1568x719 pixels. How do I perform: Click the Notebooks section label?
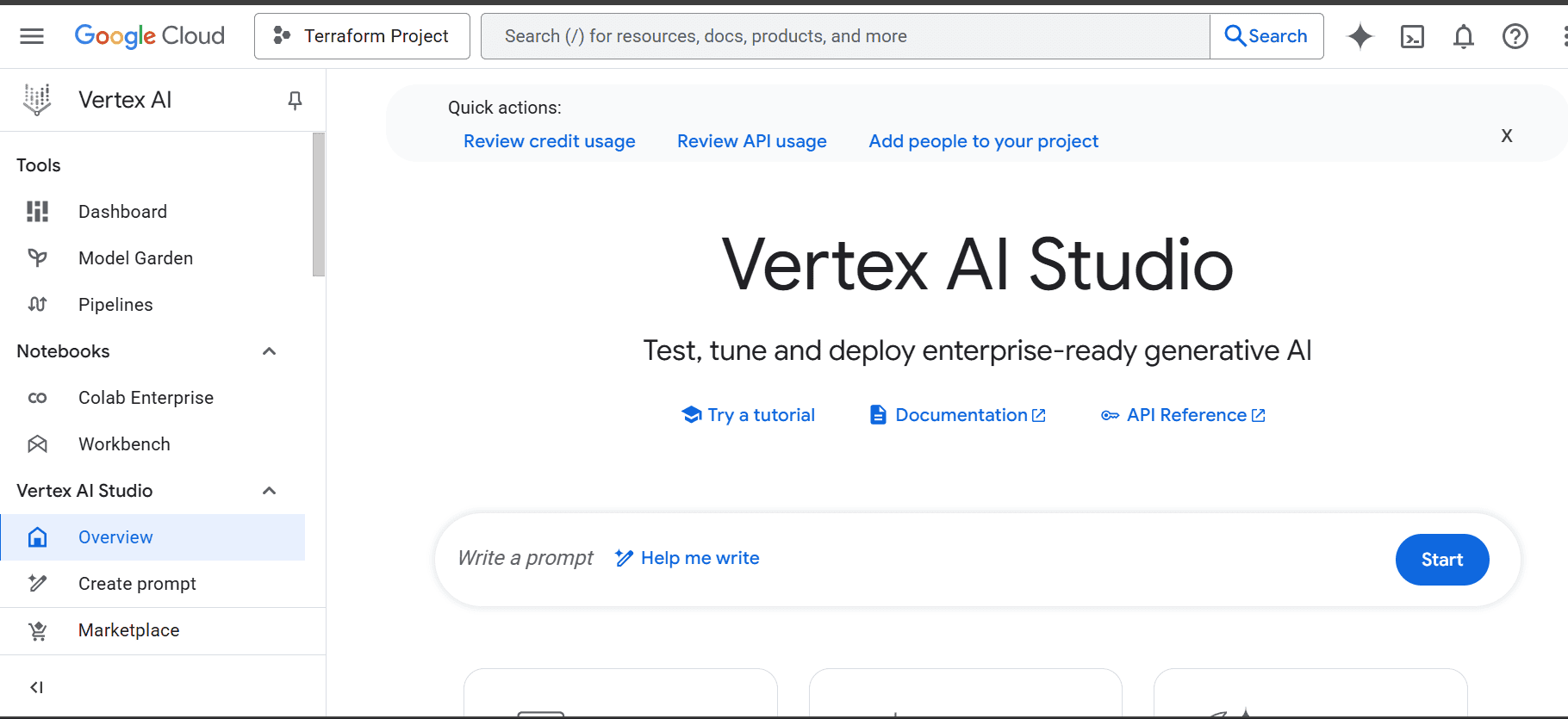[x=64, y=351]
